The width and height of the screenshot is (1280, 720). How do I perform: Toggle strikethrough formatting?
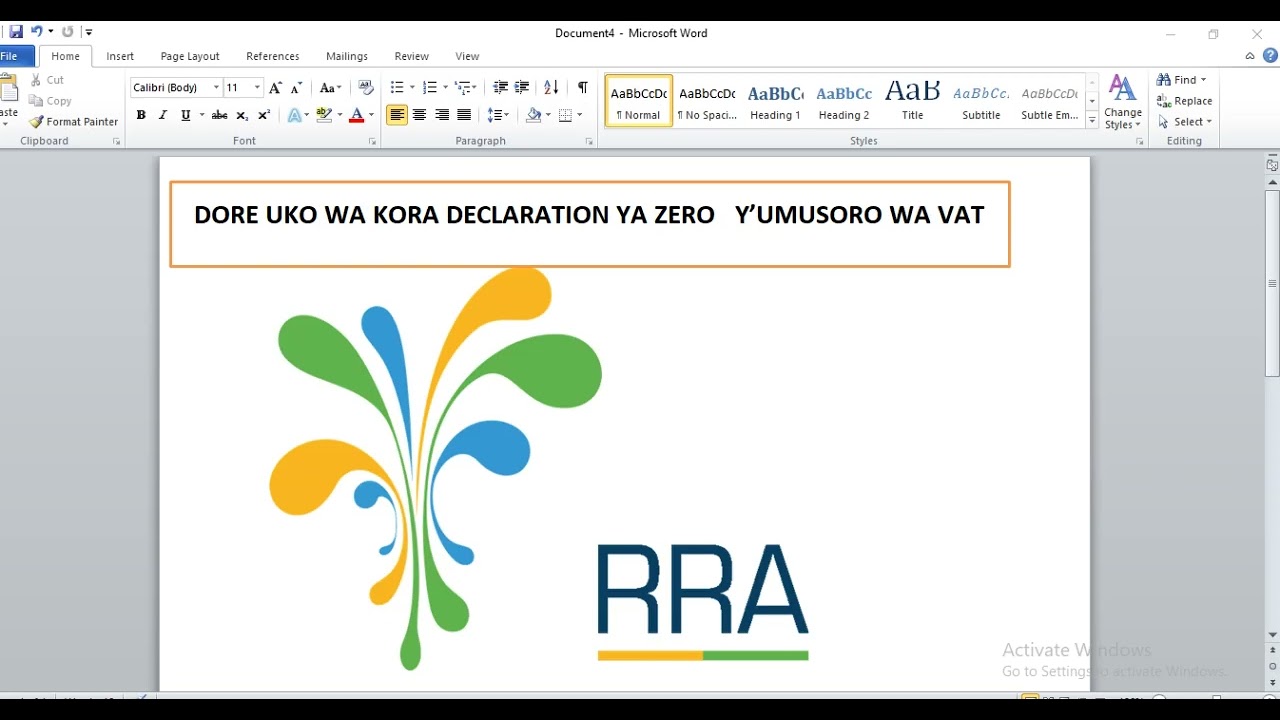point(220,116)
